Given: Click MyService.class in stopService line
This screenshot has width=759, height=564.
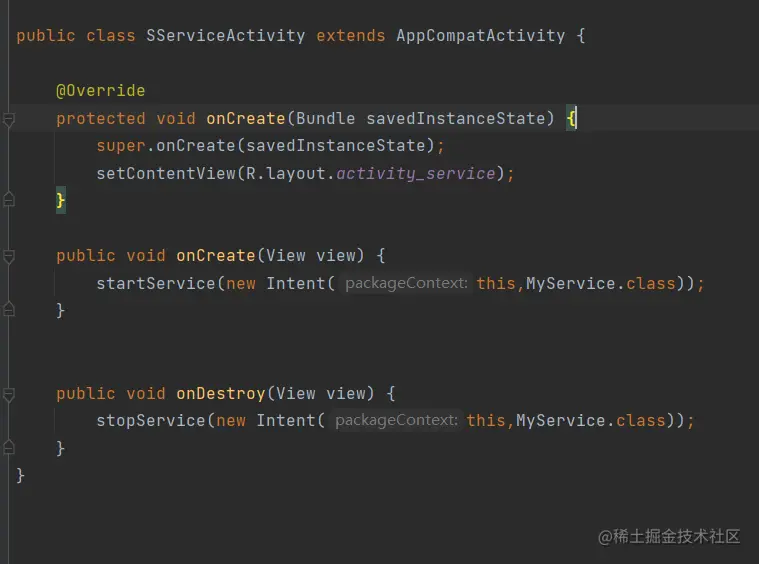Looking at the screenshot, I should [x=591, y=420].
